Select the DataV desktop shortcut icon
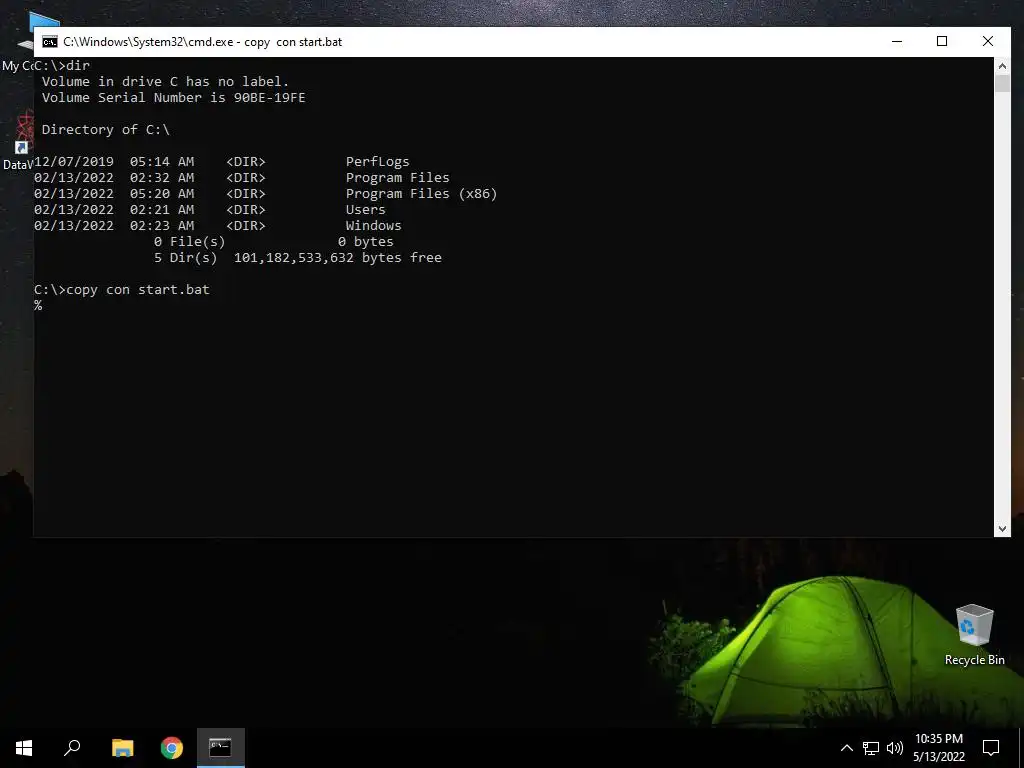This screenshot has height=768, width=1024. (x=18, y=142)
